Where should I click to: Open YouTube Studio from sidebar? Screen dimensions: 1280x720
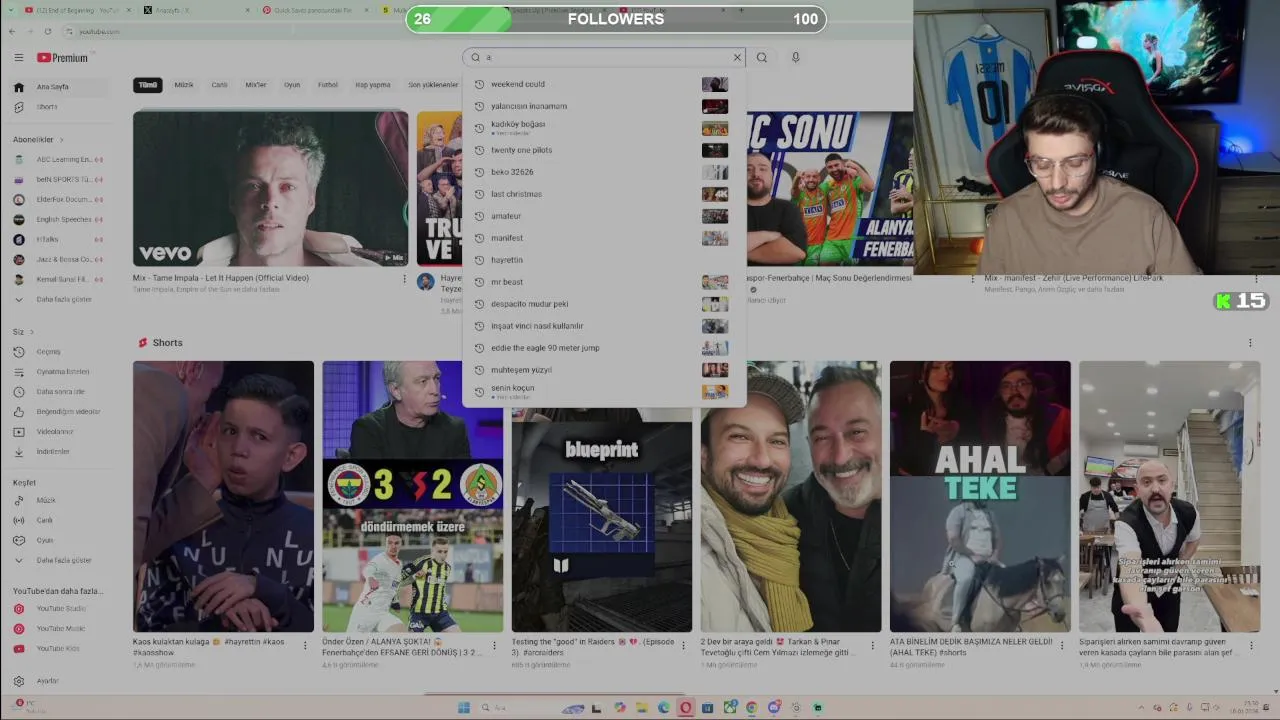60,608
